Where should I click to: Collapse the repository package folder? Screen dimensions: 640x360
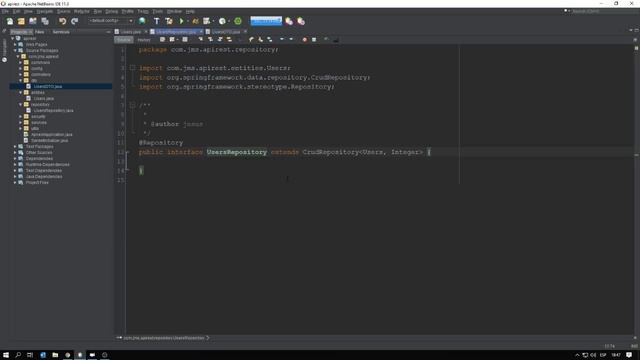pyautogui.click(x=21, y=104)
